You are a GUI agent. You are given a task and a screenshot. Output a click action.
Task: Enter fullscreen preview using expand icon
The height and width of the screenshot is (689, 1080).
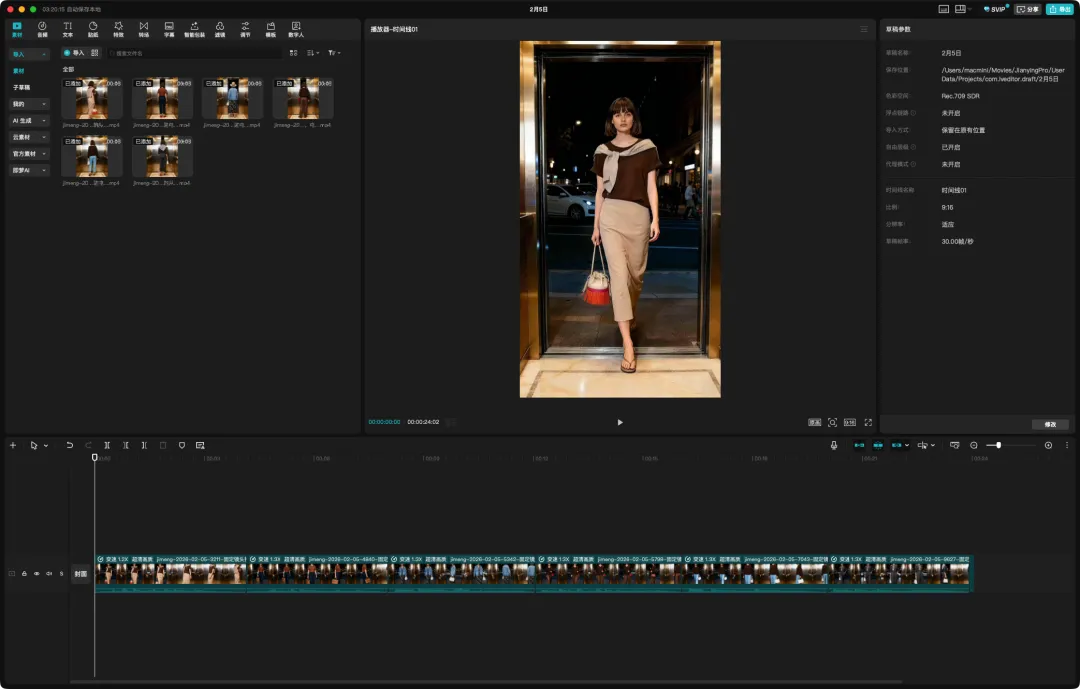tap(868, 423)
